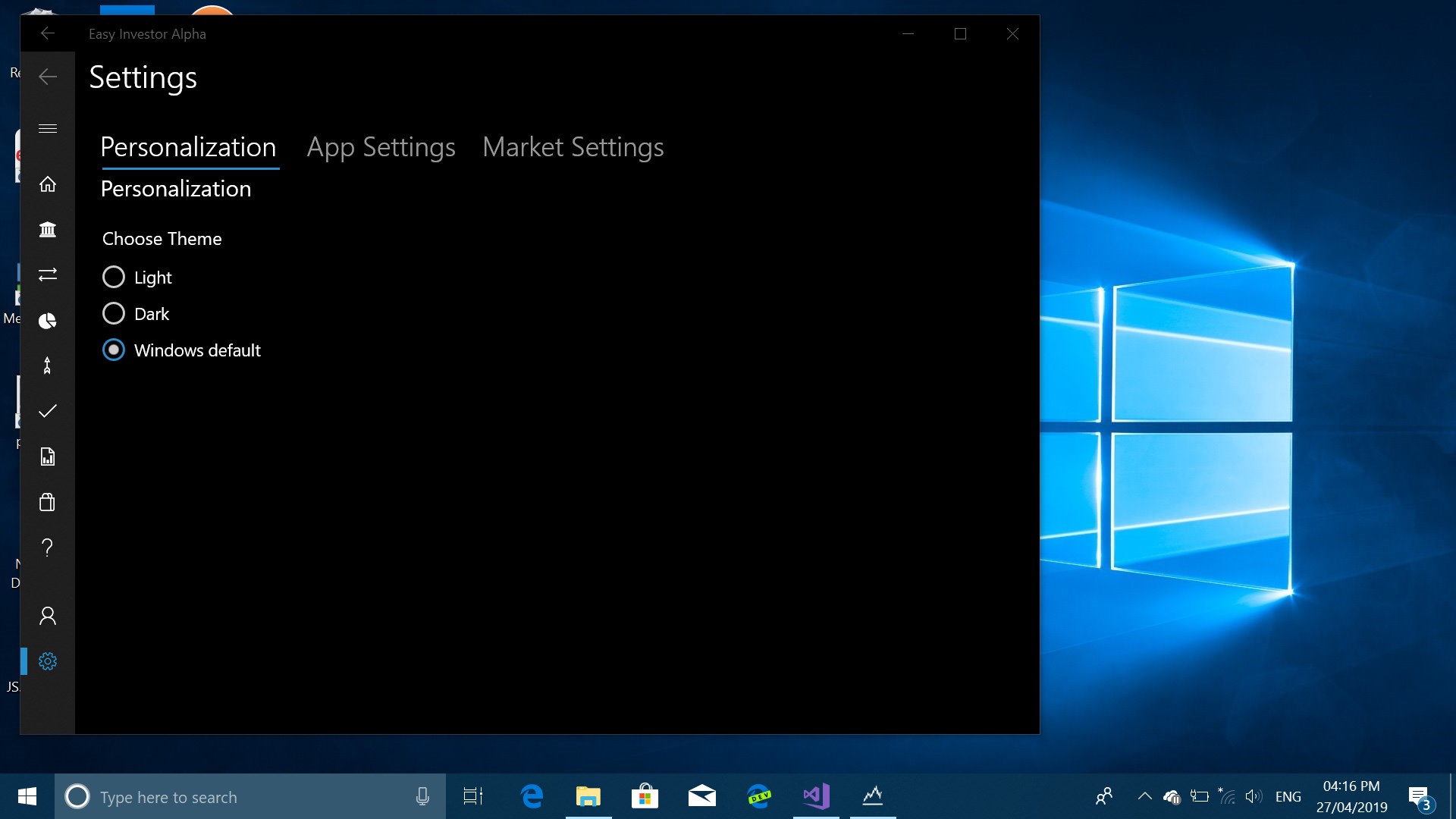Viewport: 1456px width, 819px height.
Task: Show hidden system tray icons
Action: [1144, 796]
